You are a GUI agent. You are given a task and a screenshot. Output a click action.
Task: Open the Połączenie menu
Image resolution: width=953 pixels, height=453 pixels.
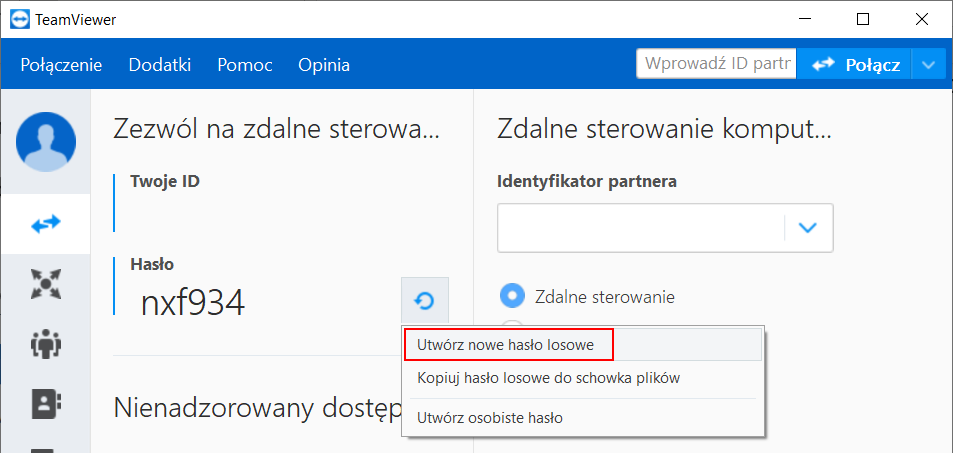pos(61,65)
